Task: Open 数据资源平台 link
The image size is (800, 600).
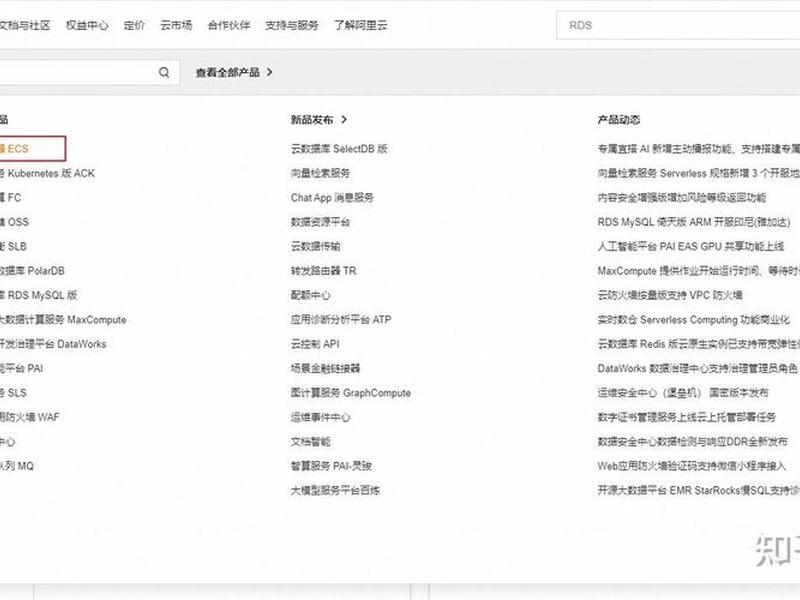Action: pyautogui.click(x=320, y=222)
